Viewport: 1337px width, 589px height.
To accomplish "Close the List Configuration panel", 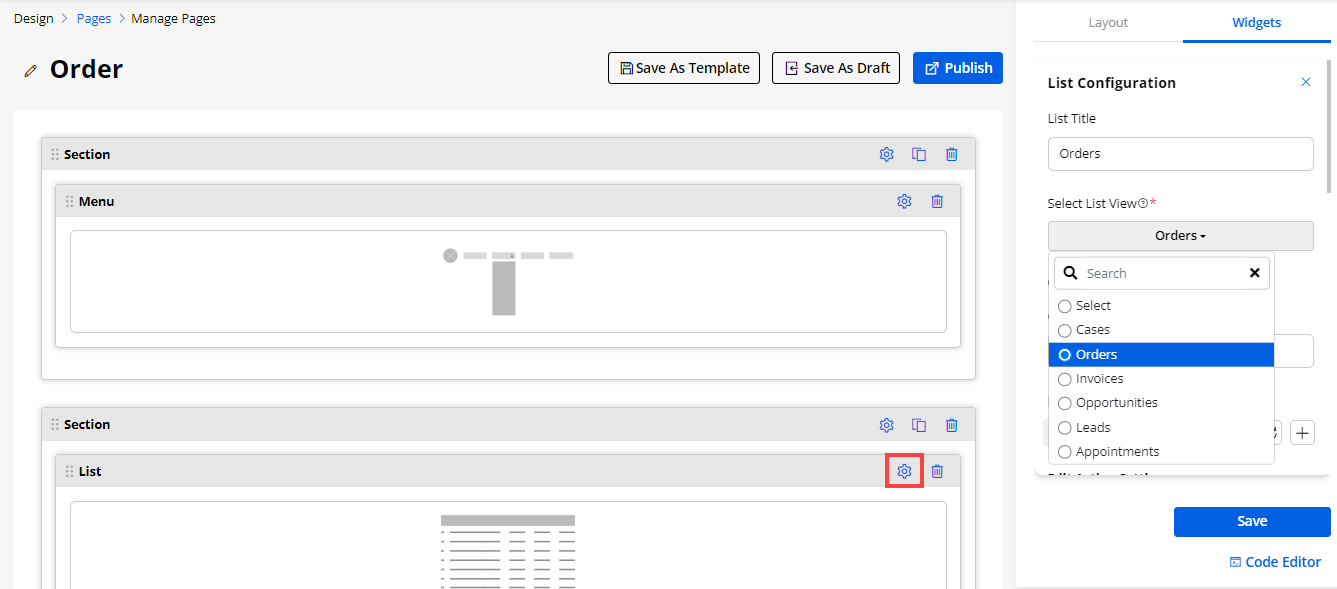I will [1305, 82].
